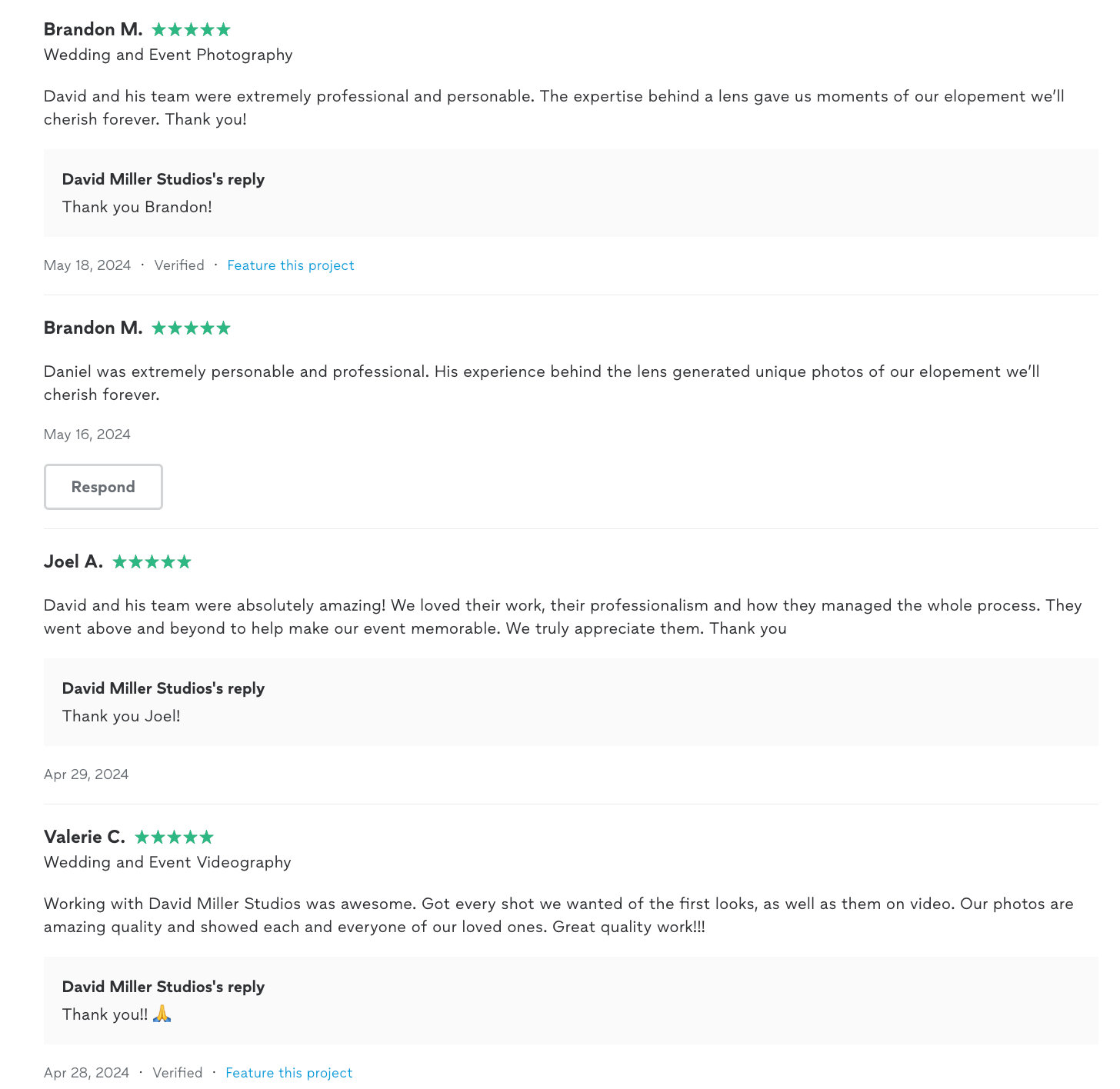Viewport: 1120px width, 1089px height.
Task: Click the star rating next to Valerie C.
Action: [174, 838]
